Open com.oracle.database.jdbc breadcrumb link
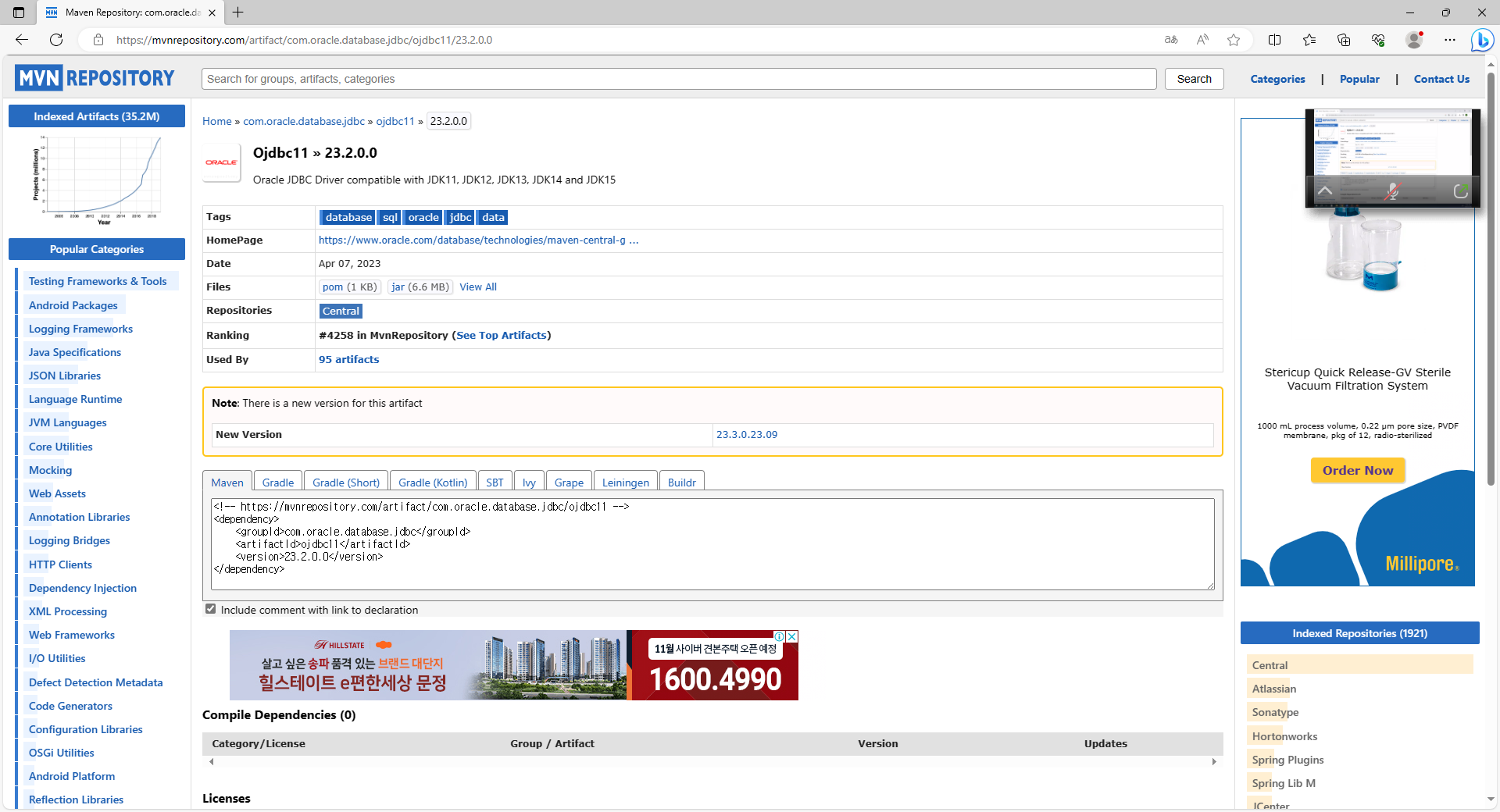 point(304,121)
